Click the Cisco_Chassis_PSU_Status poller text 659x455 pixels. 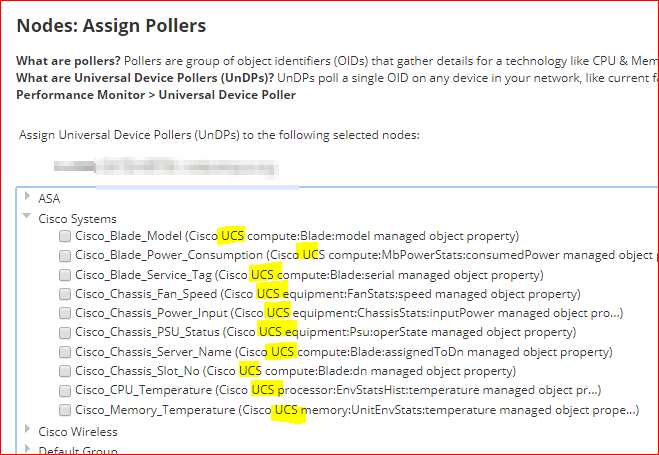pos(326,332)
